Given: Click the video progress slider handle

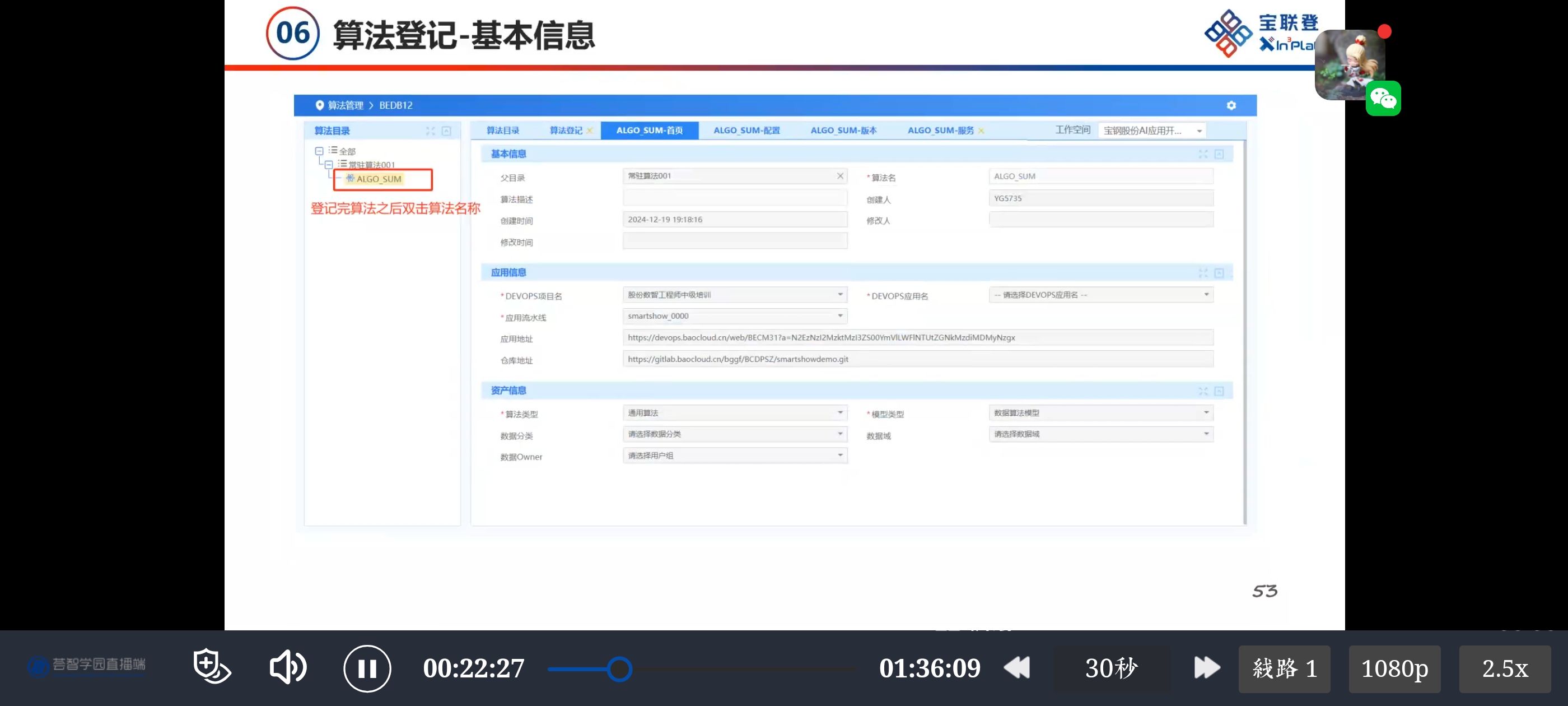Looking at the screenshot, I should click(619, 669).
